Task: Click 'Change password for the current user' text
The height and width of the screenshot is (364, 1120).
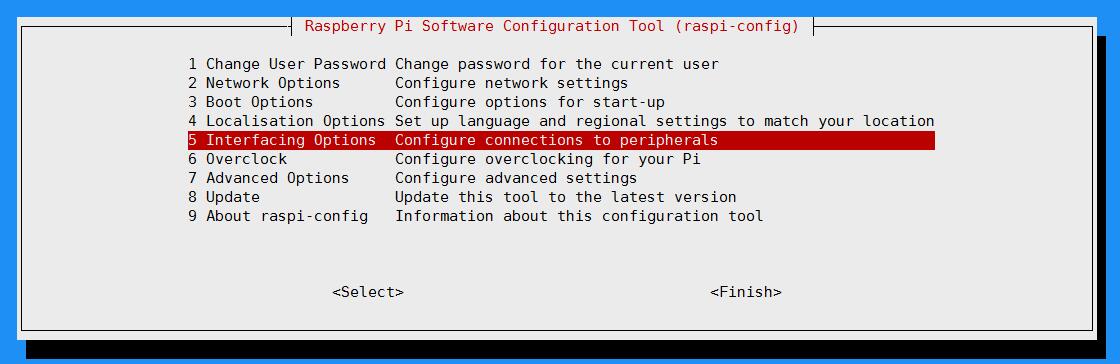Action: pyautogui.click(x=557, y=64)
